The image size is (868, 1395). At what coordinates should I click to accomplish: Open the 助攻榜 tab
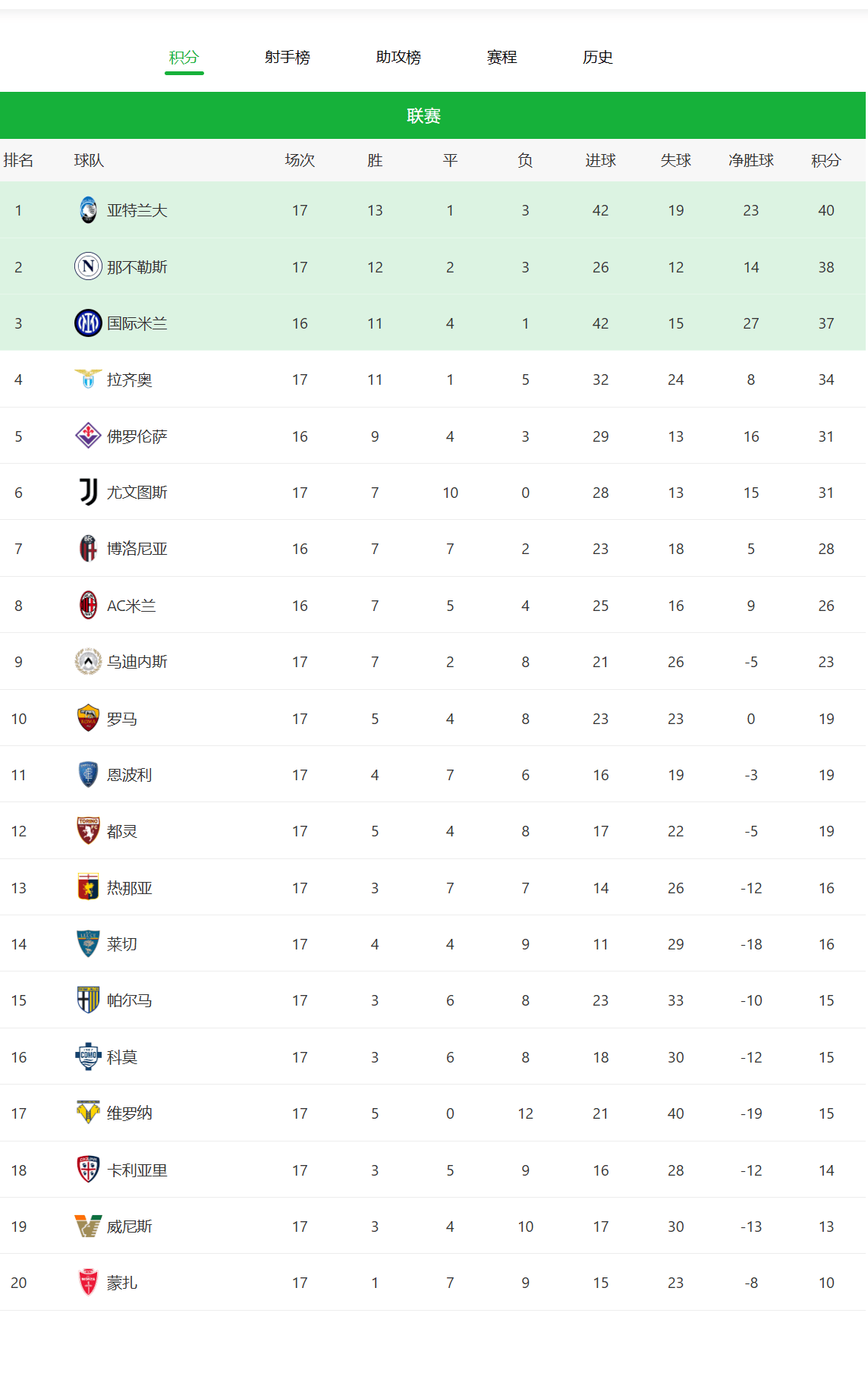pos(398,57)
